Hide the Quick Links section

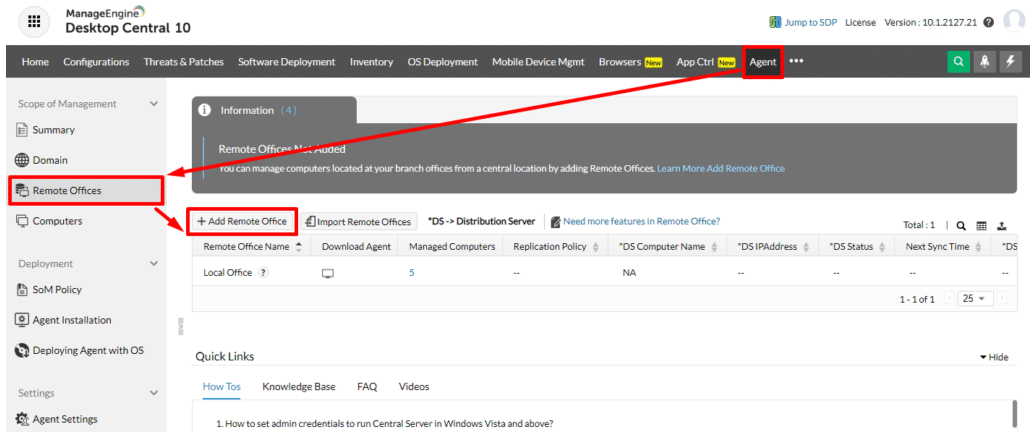point(994,357)
